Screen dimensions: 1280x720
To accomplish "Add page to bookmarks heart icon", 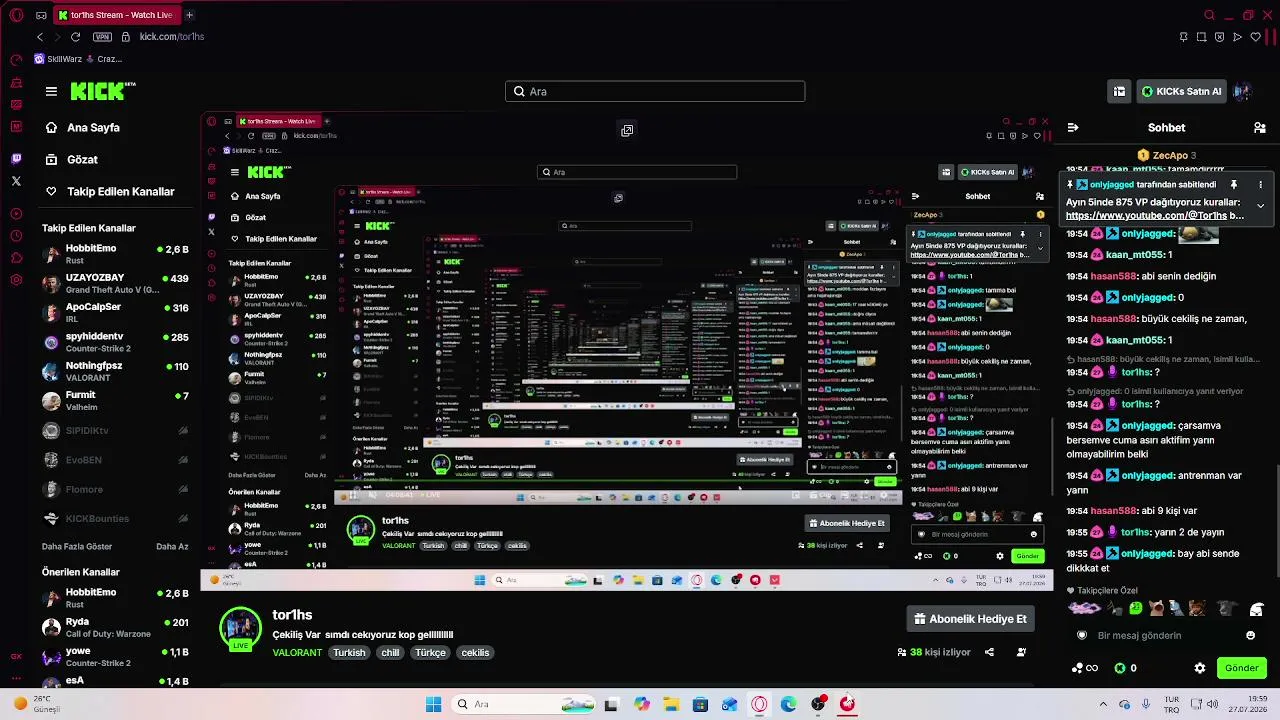I will (x=1255, y=37).
